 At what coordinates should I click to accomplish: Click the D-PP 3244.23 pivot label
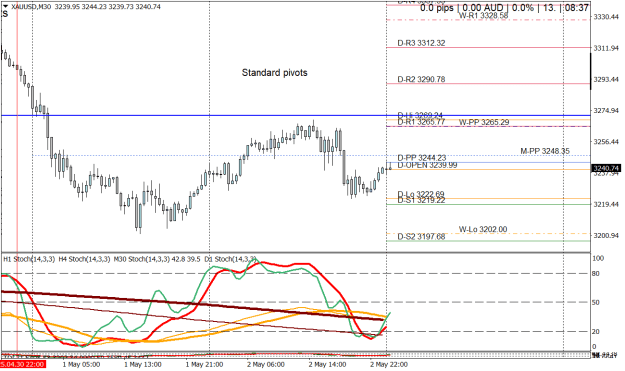pyautogui.click(x=422, y=158)
